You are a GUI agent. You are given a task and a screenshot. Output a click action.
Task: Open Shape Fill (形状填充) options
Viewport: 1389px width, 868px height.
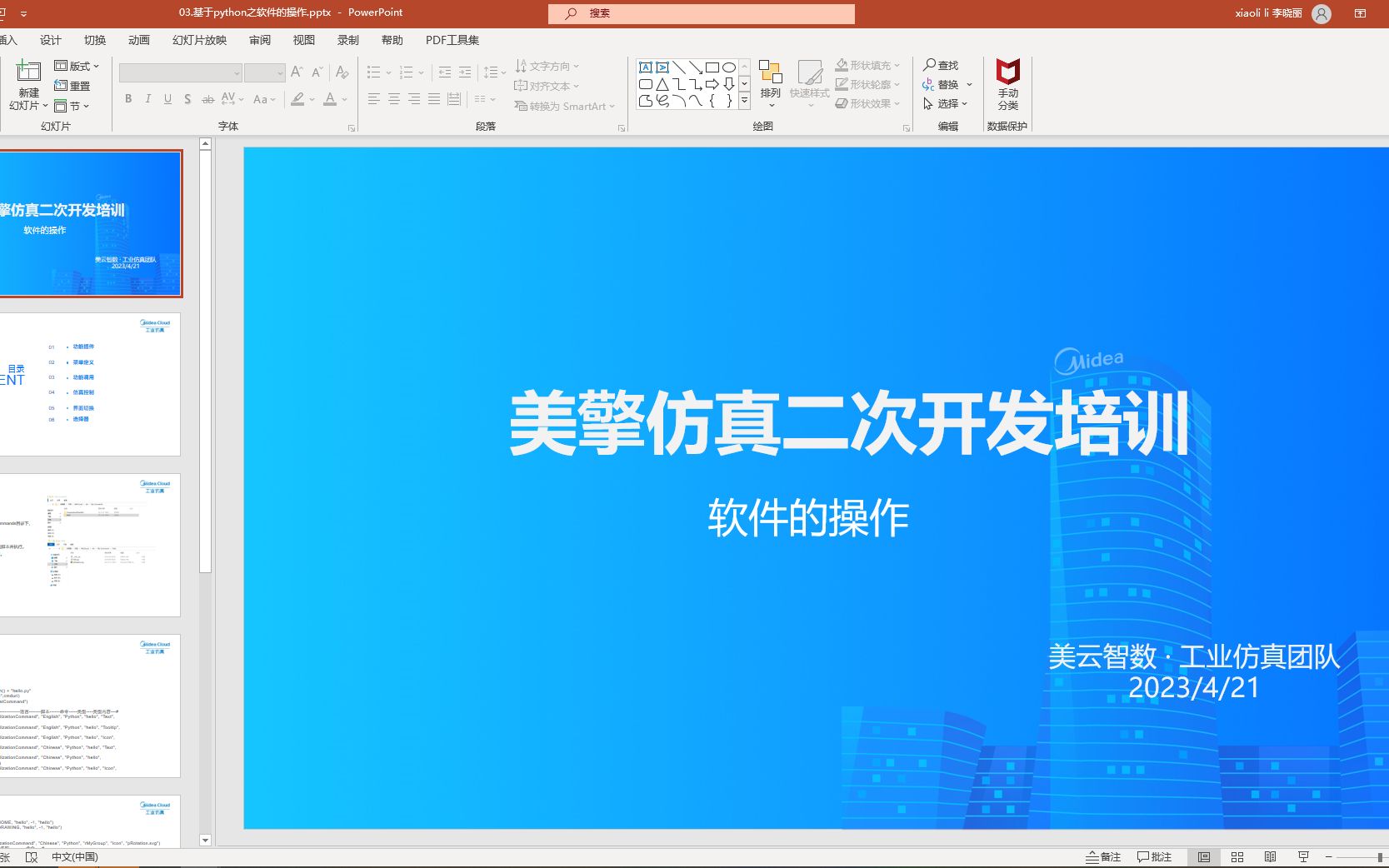[867, 64]
